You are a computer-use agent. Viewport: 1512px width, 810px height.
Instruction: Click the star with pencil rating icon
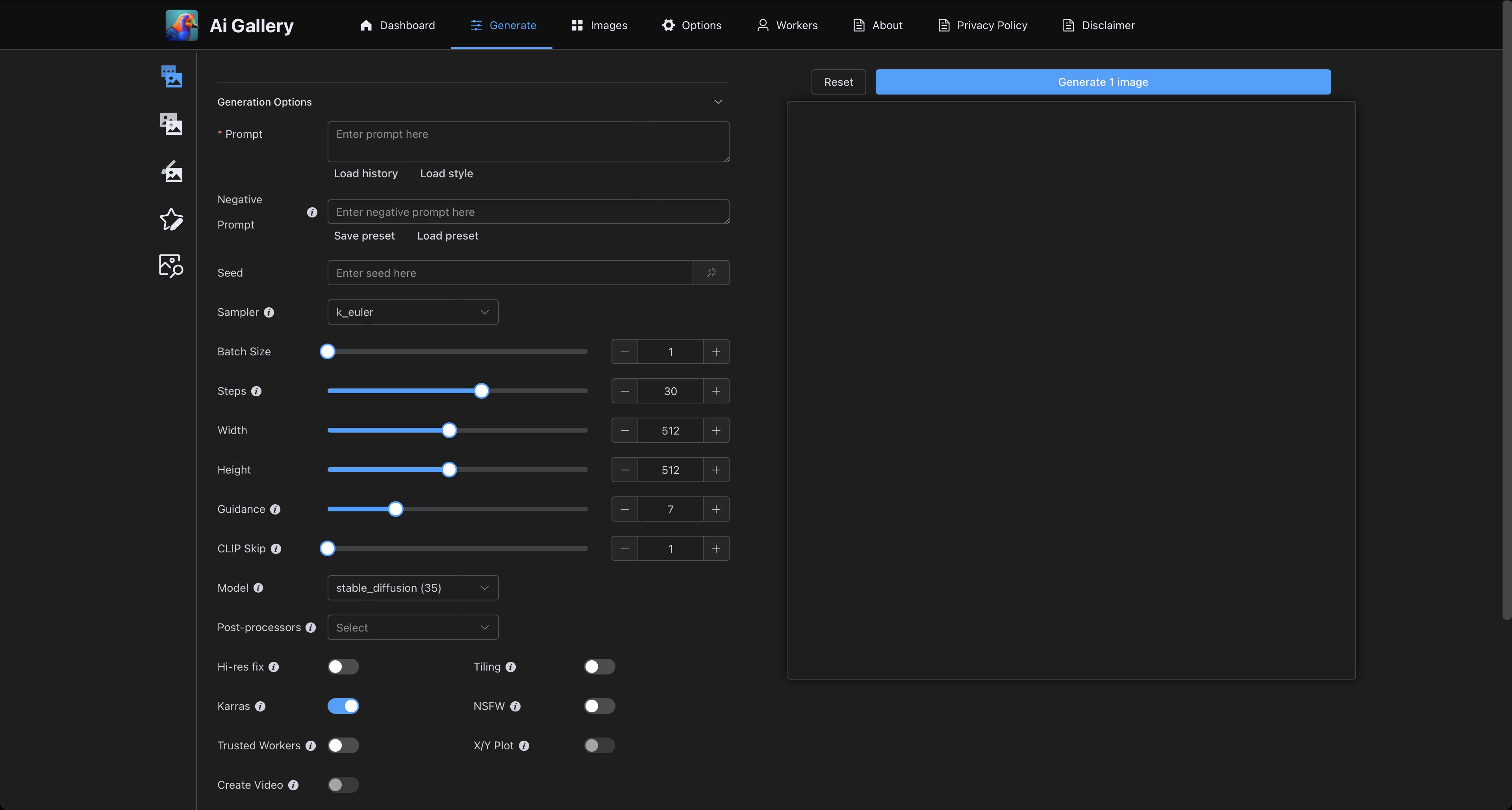tap(171, 219)
